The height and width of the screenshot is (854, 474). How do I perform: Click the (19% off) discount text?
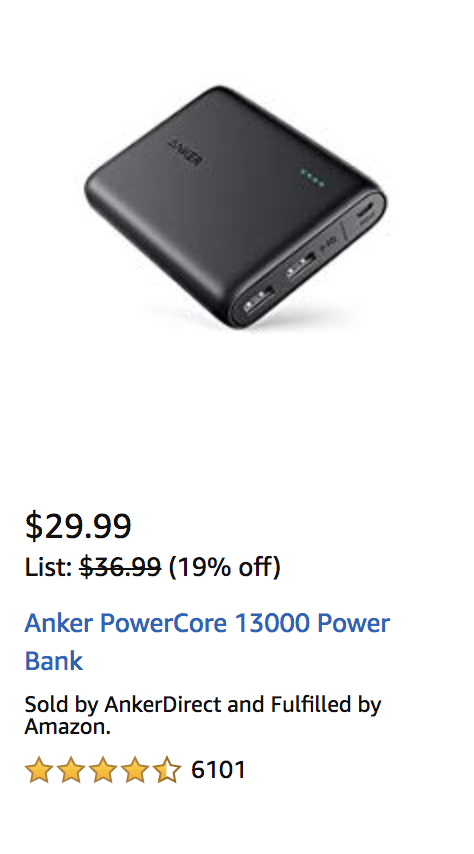[225, 568]
